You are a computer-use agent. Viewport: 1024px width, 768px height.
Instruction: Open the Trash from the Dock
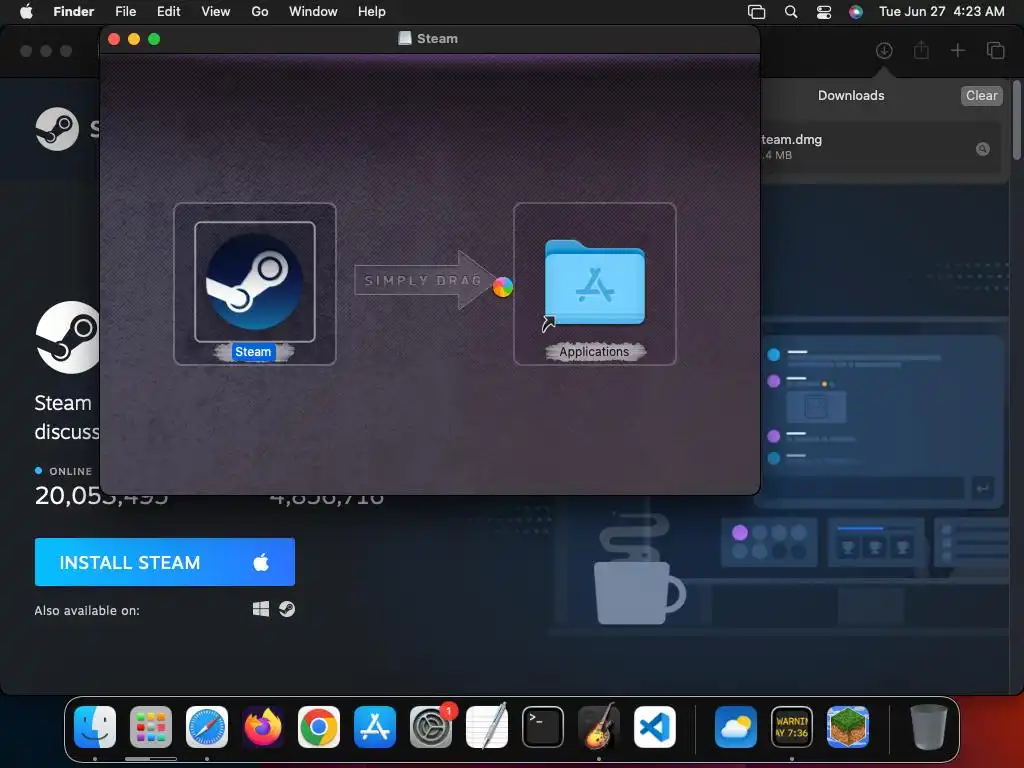click(929, 726)
